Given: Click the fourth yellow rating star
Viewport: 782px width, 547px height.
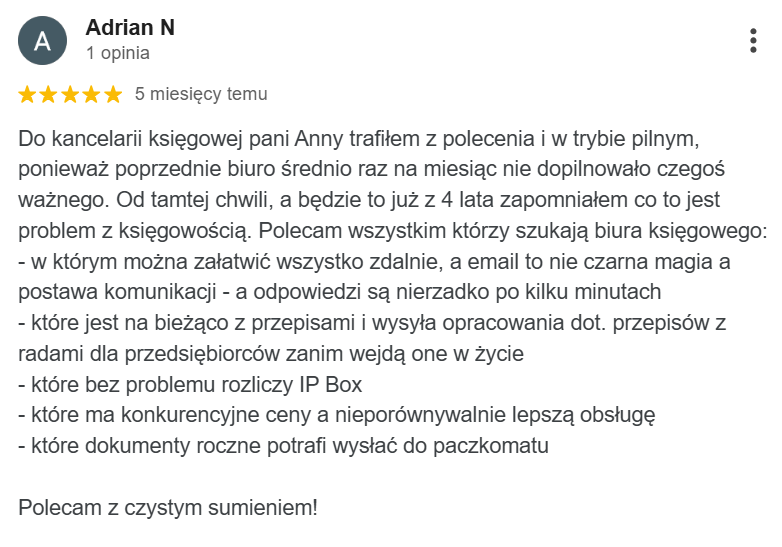Looking at the screenshot, I should 92,94.
